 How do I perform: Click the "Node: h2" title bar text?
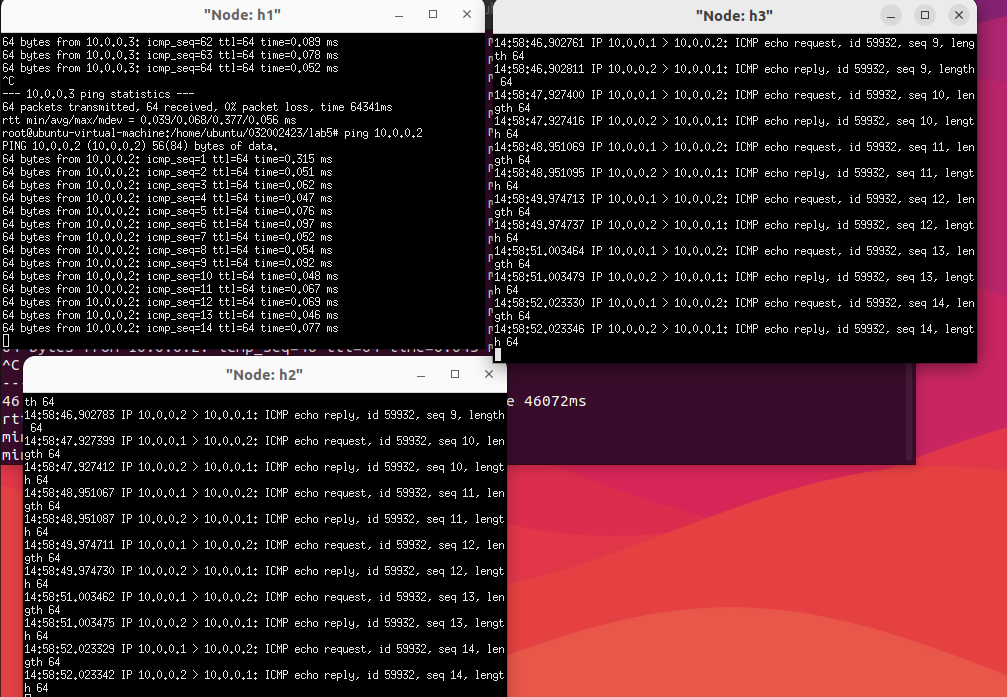point(264,375)
